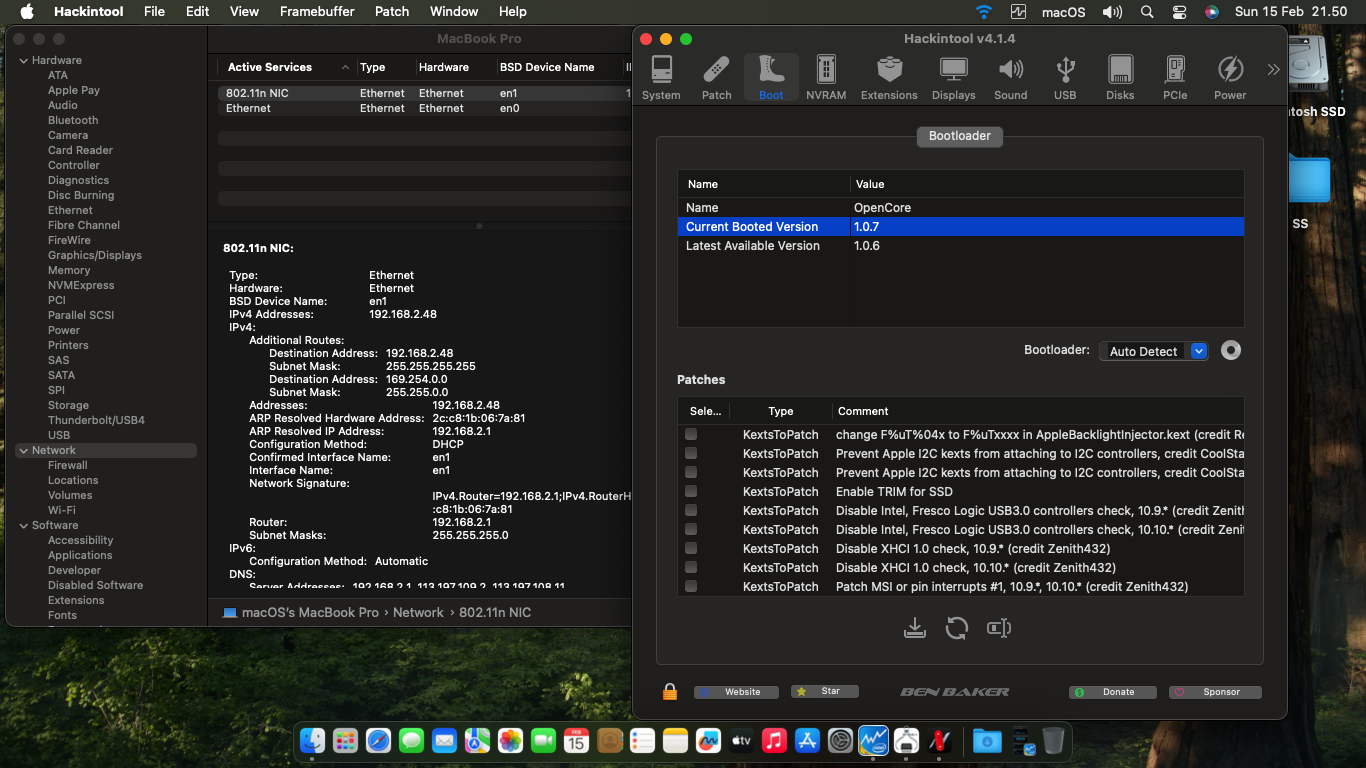Launch Safari from the Dock
This screenshot has width=1366, height=768.
(x=378, y=741)
